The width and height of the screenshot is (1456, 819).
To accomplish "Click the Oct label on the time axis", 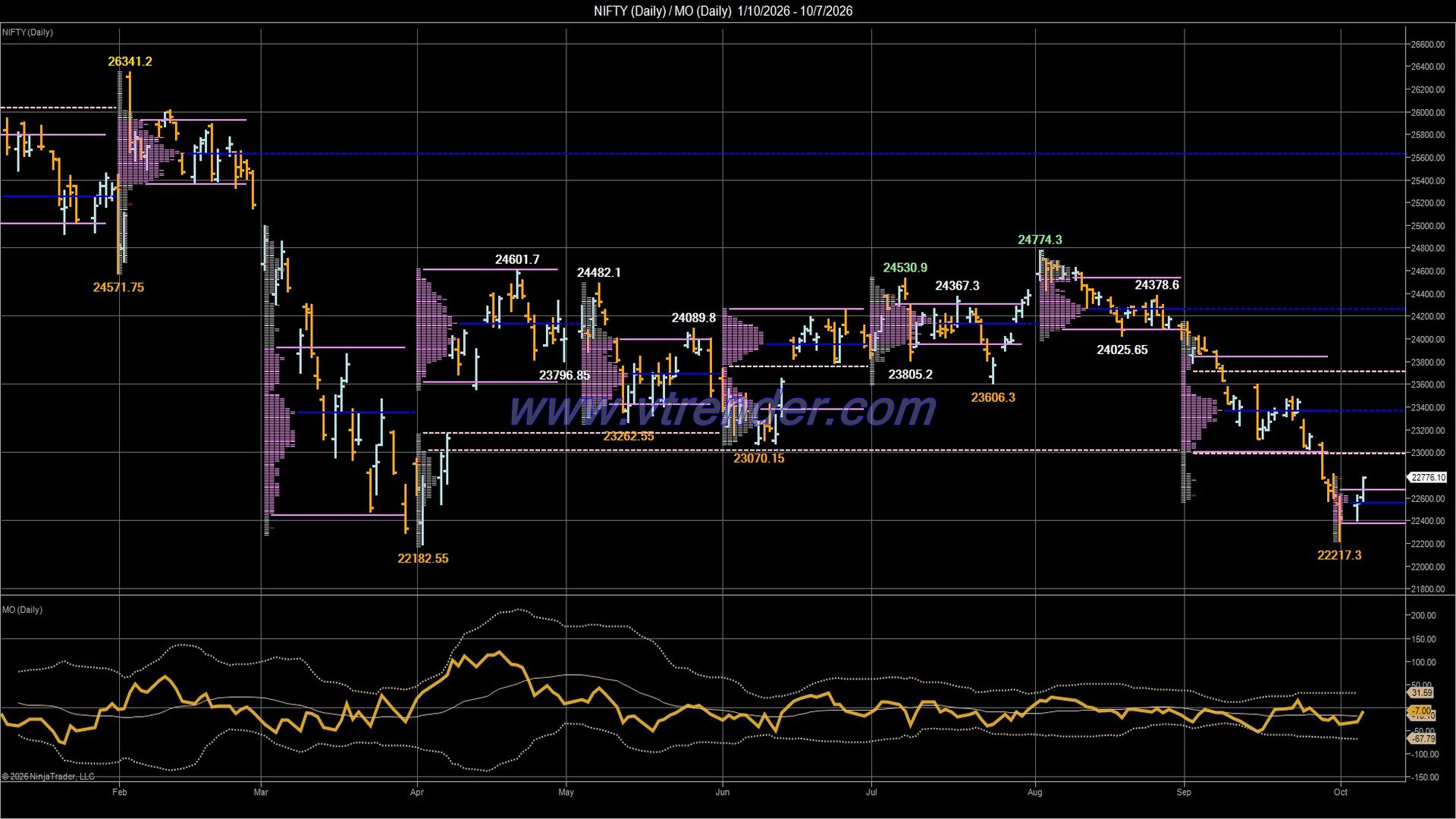I will 1341,792.
